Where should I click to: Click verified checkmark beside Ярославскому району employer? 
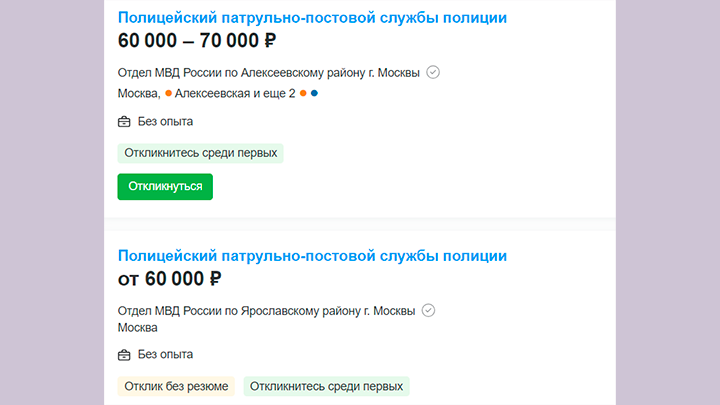tap(428, 311)
